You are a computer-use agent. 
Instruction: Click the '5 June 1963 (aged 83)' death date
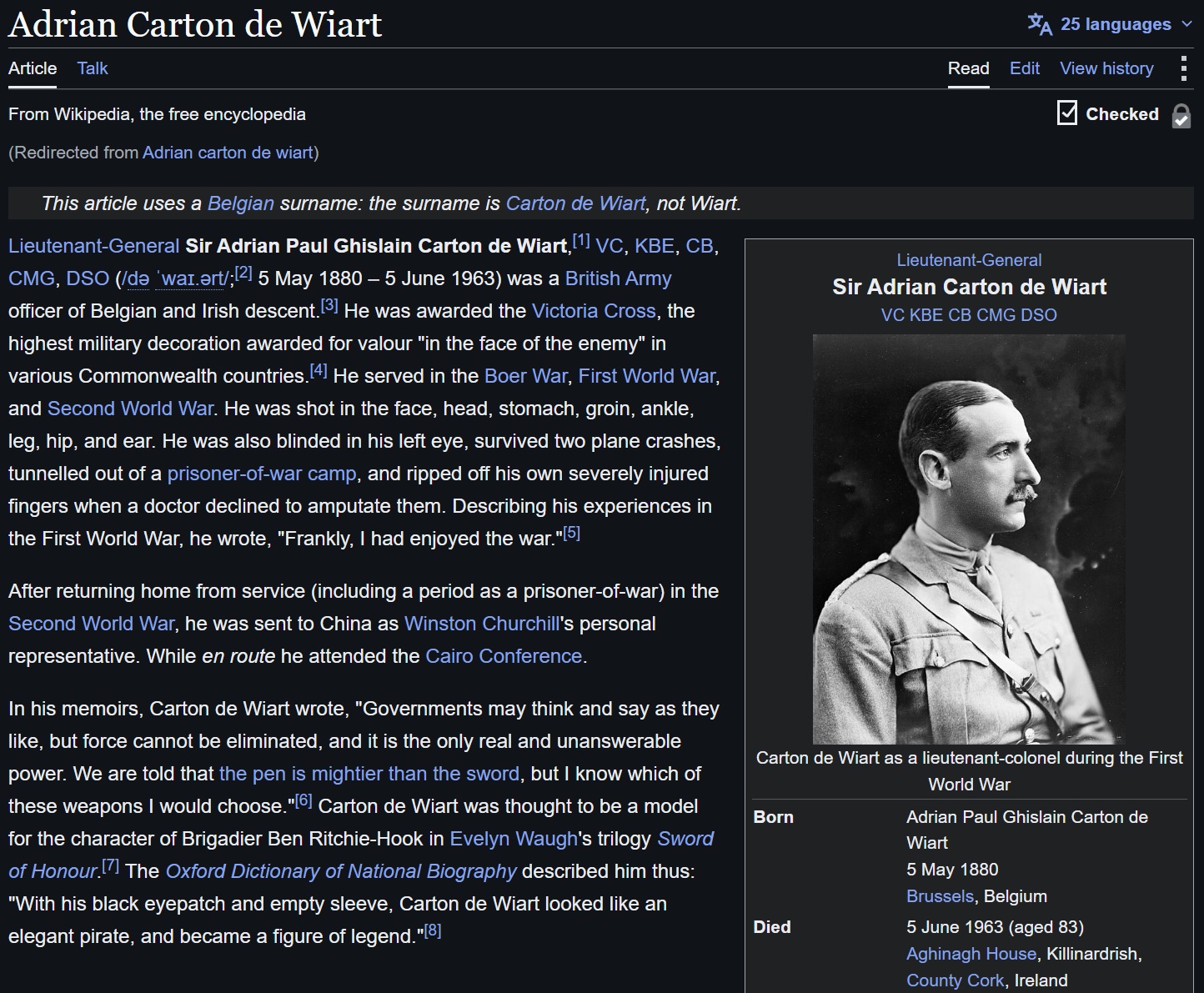point(995,927)
